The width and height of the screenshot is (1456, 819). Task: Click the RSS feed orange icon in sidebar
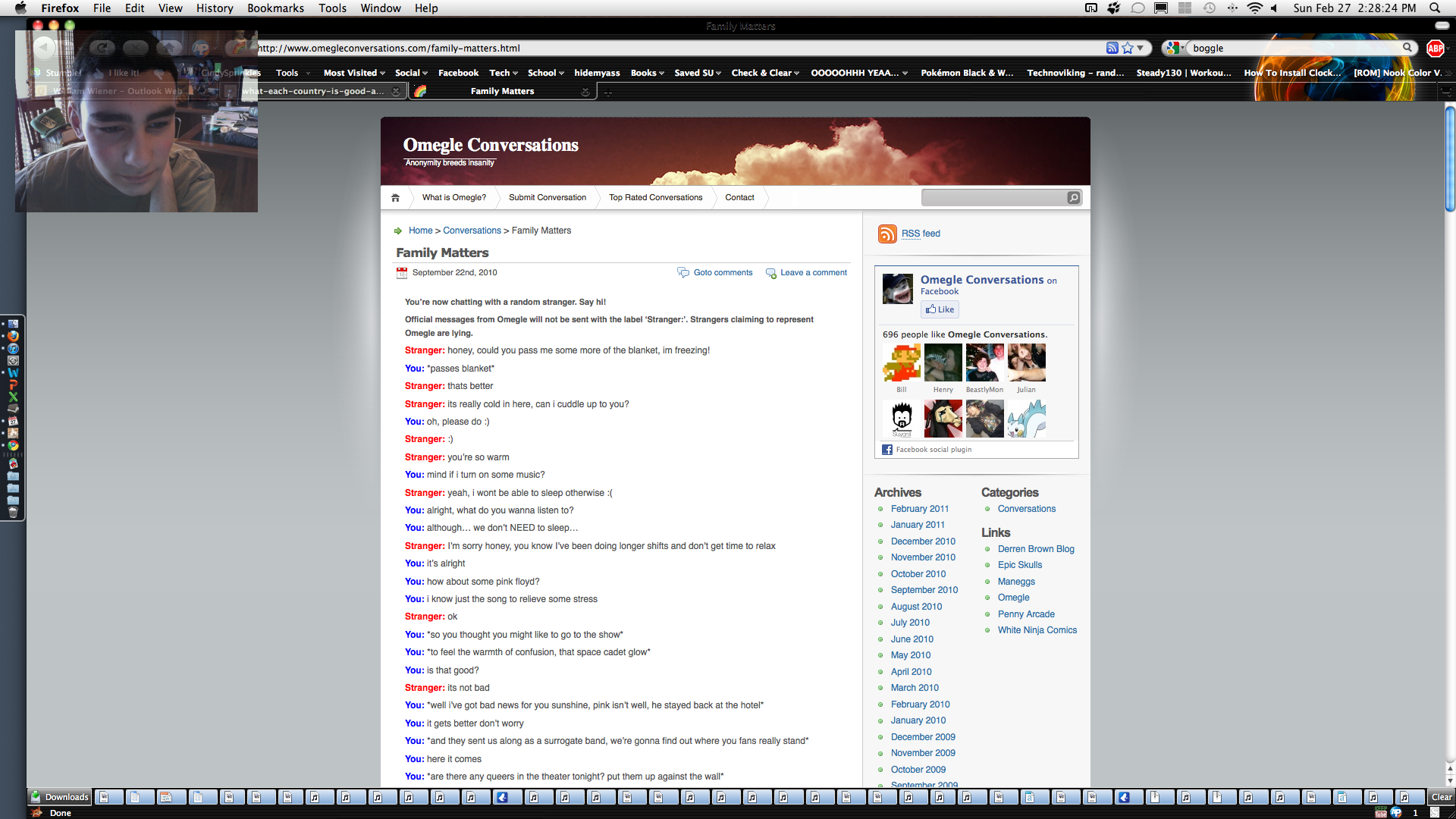[x=886, y=234]
